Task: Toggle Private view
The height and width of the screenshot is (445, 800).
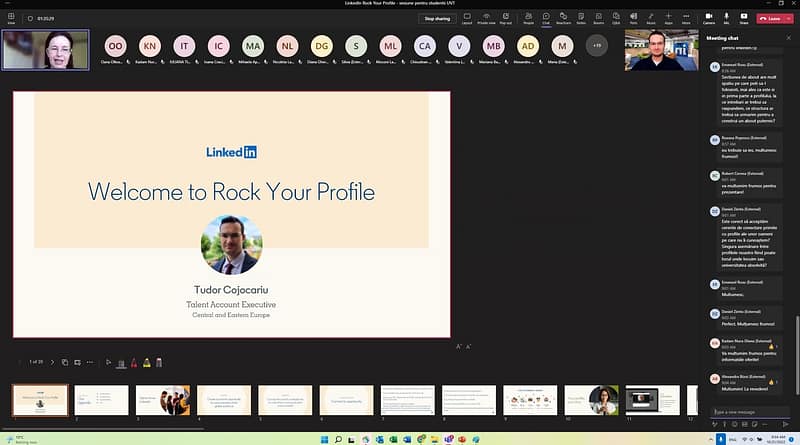Action: 486,18
